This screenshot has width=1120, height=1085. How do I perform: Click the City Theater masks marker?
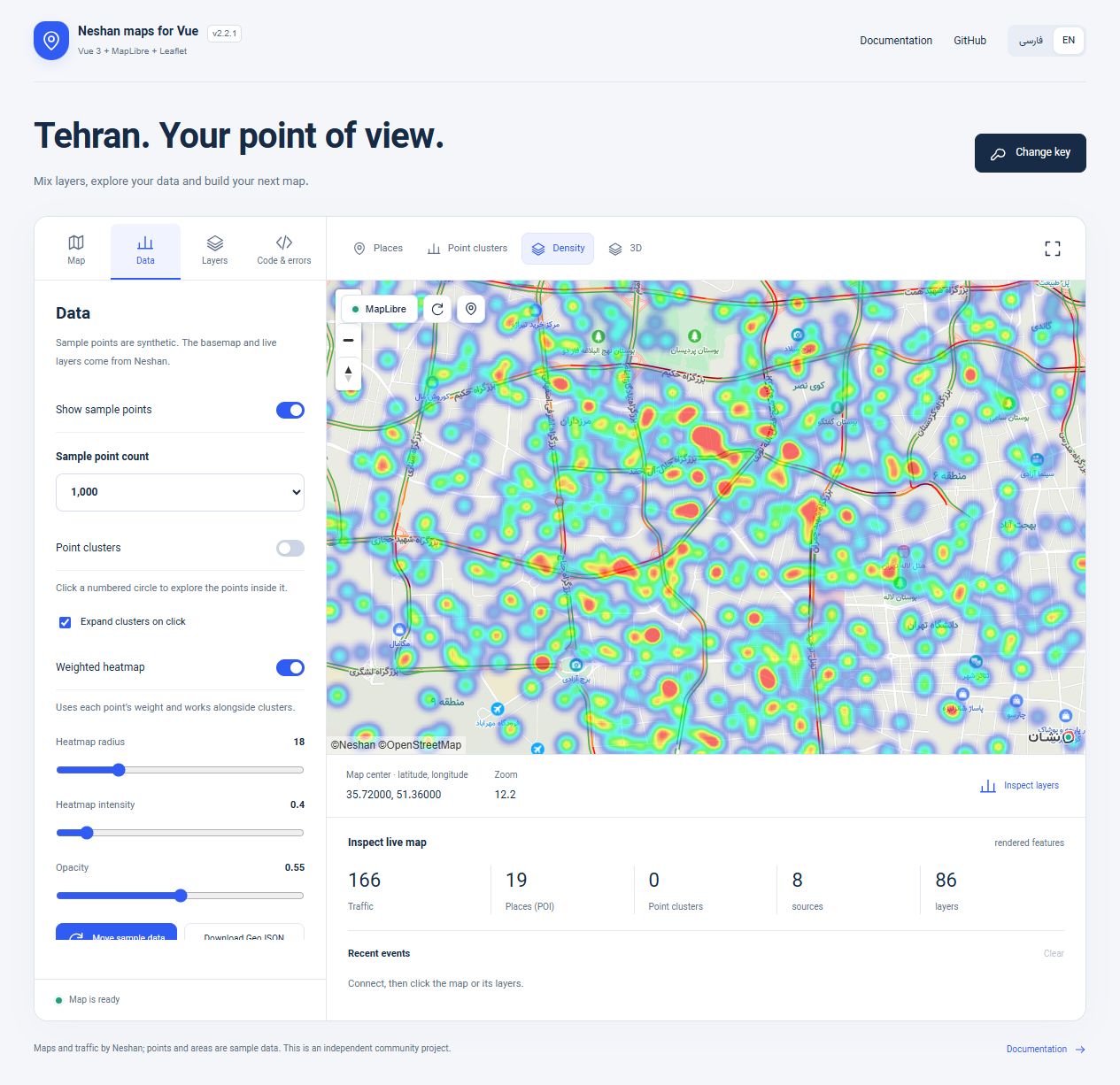976,661
